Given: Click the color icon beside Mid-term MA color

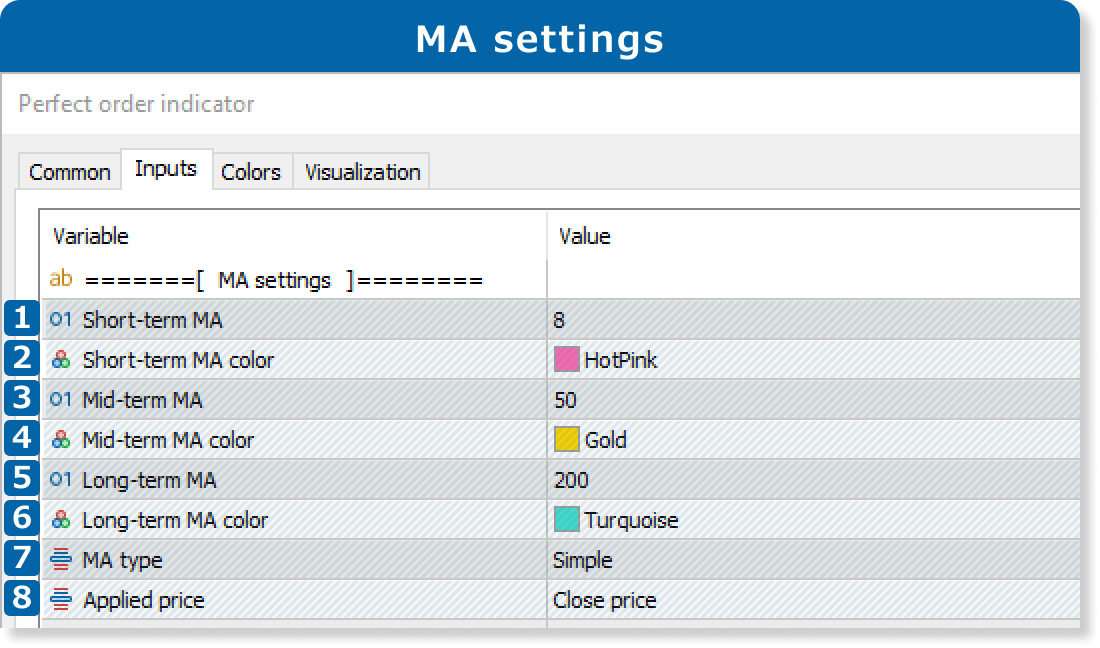Looking at the screenshot, I should coord(61,440).
